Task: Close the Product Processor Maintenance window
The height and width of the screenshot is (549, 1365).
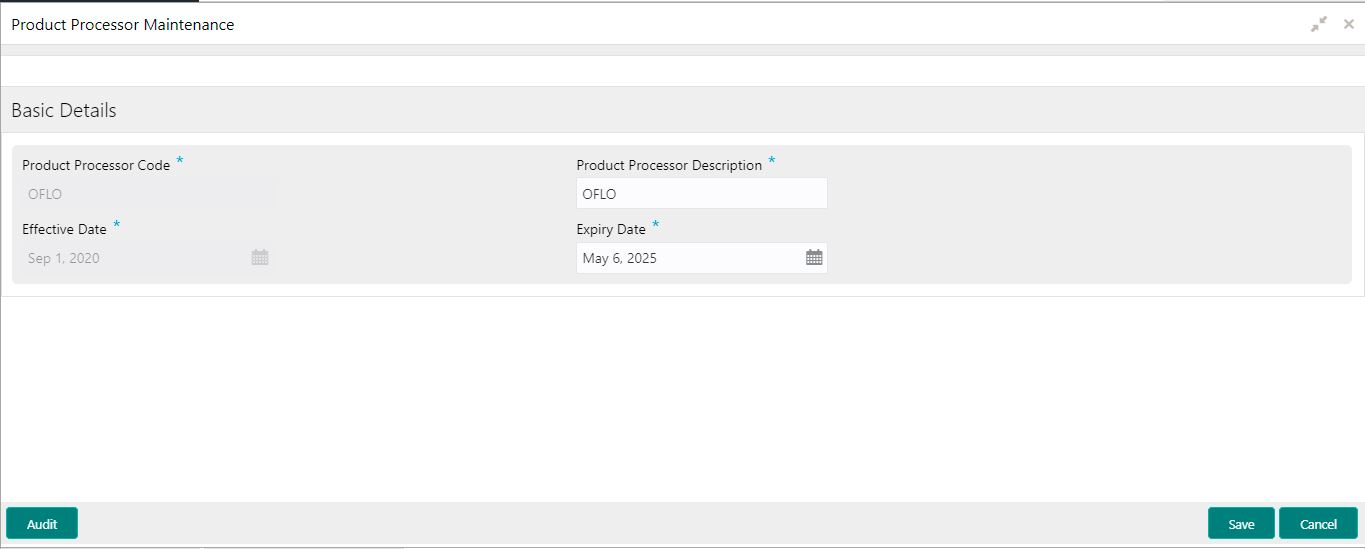Action: coord(1349,24)
